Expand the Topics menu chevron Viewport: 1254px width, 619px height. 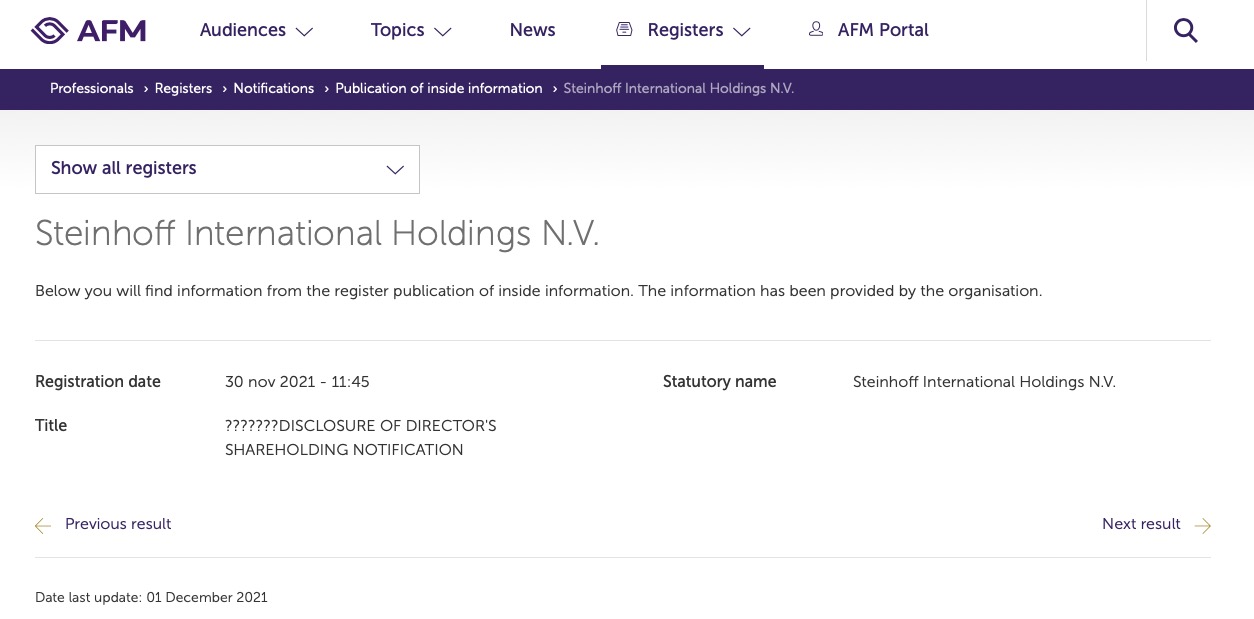443,32
